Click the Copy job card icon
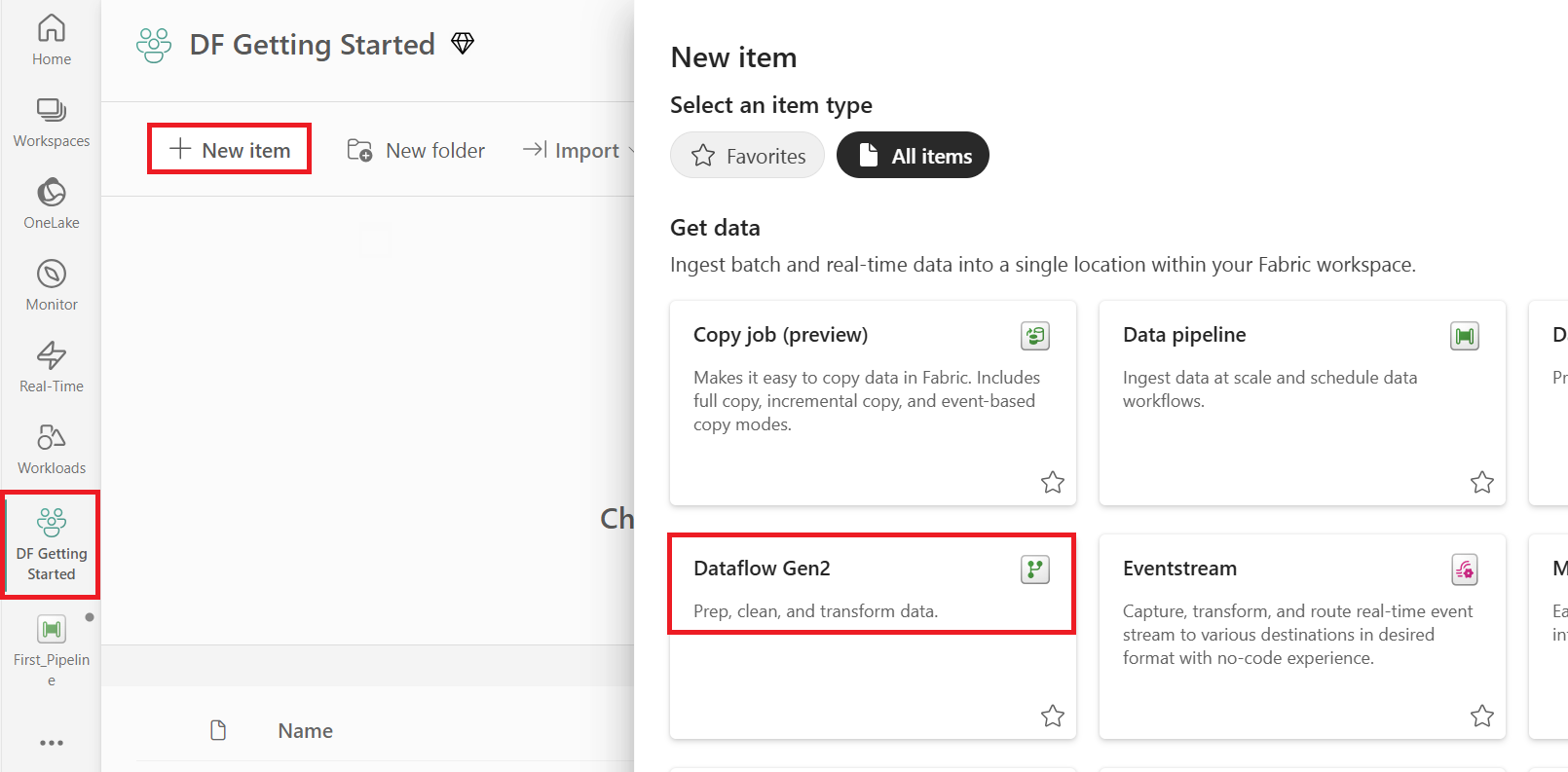The width and height of the screenshot is (1568, 772). (1034, 336)
